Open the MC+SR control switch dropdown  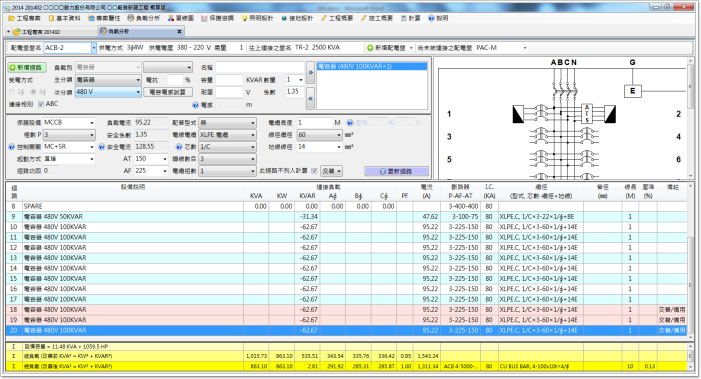click(x=92, y=147)
